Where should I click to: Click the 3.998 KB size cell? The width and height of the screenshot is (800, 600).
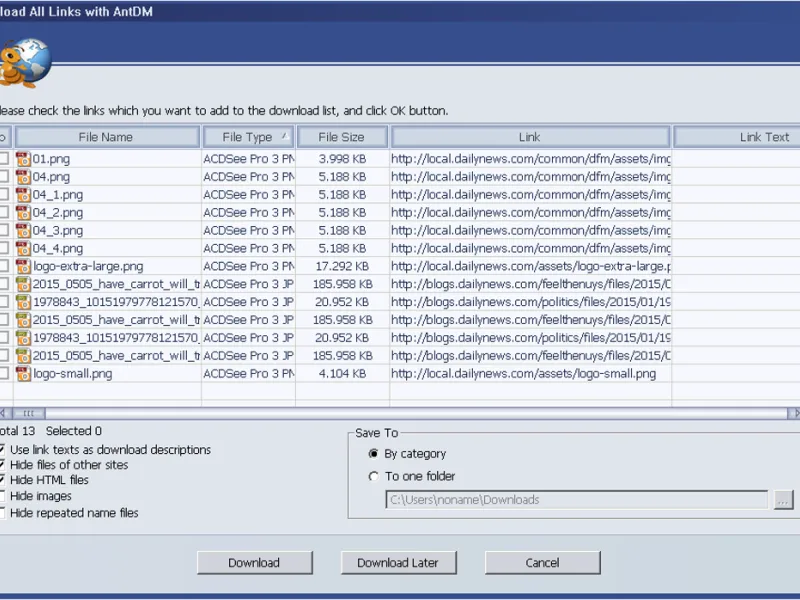(x=342, y=159)
